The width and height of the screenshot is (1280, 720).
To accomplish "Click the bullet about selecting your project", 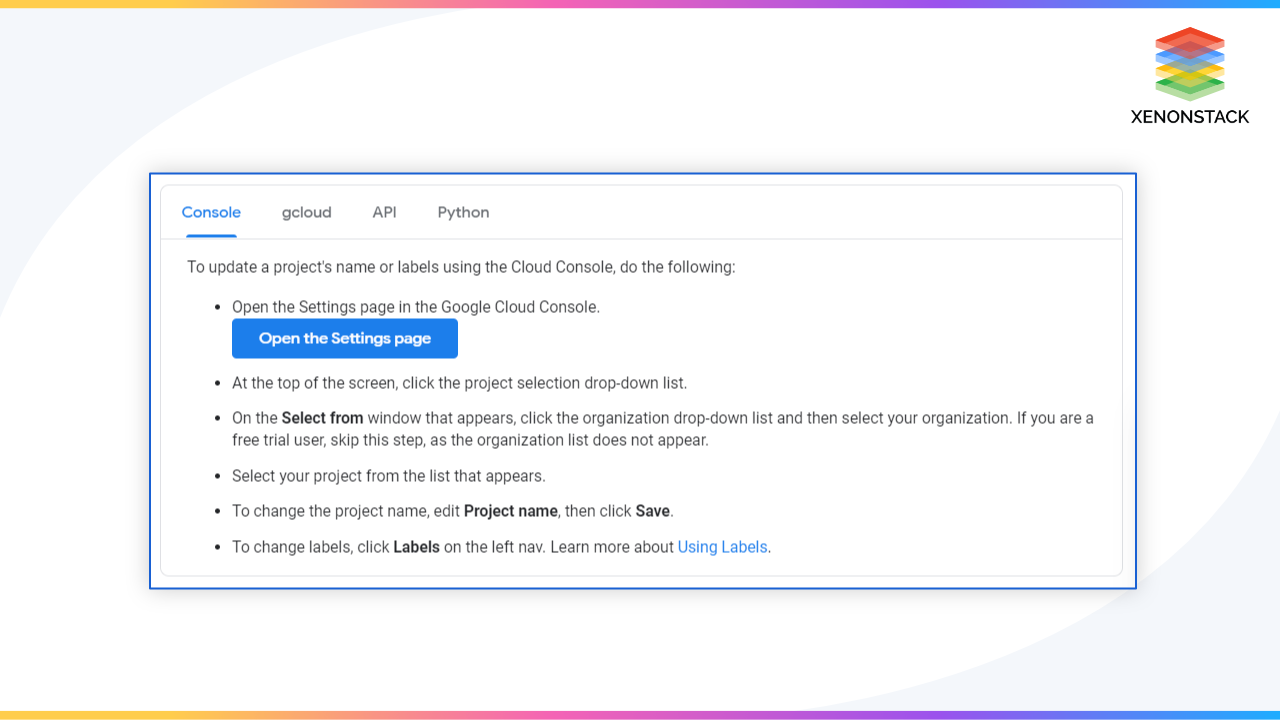I will [x=389, y=476].
